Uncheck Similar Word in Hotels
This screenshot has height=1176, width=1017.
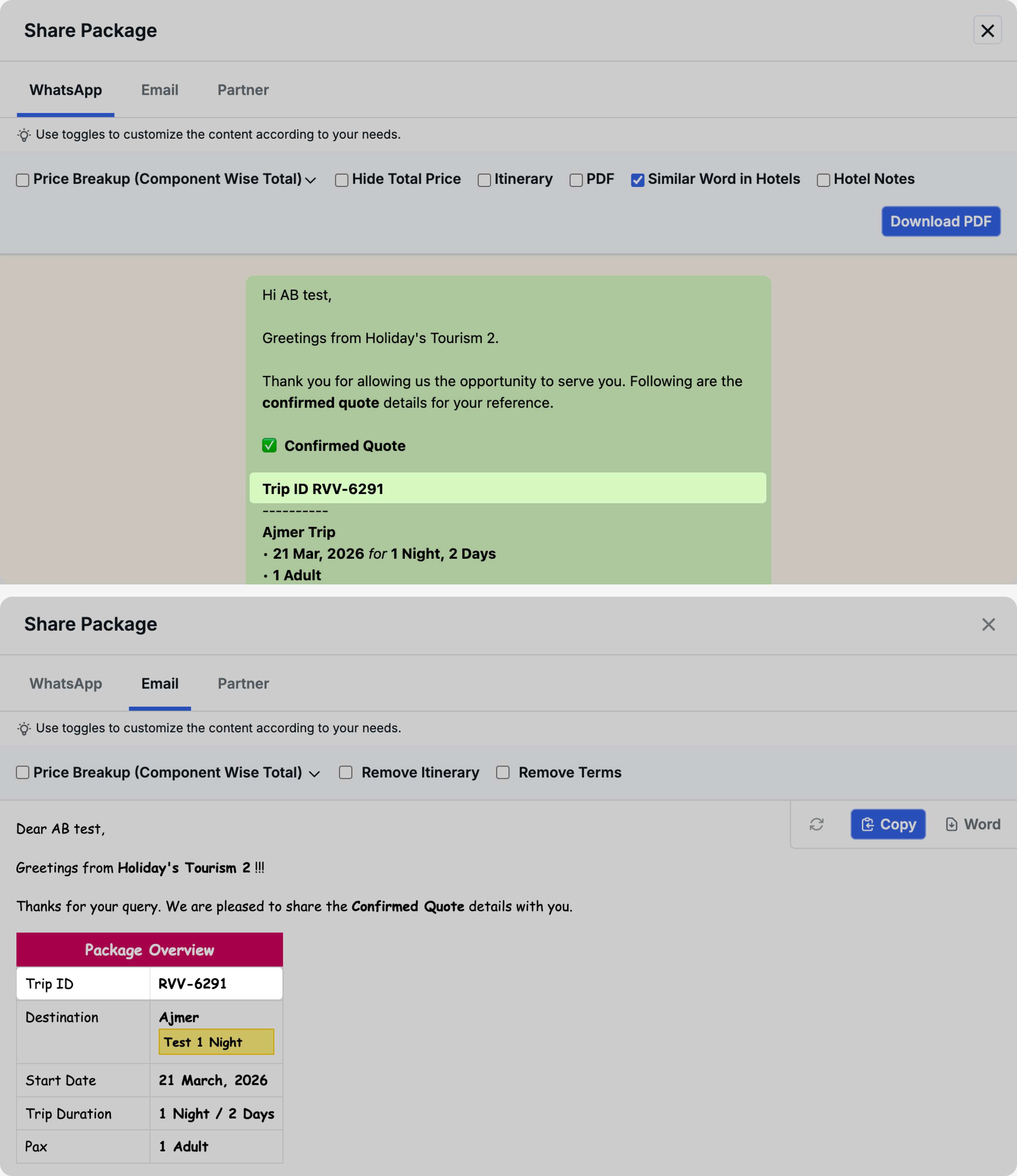coord(637,180)
